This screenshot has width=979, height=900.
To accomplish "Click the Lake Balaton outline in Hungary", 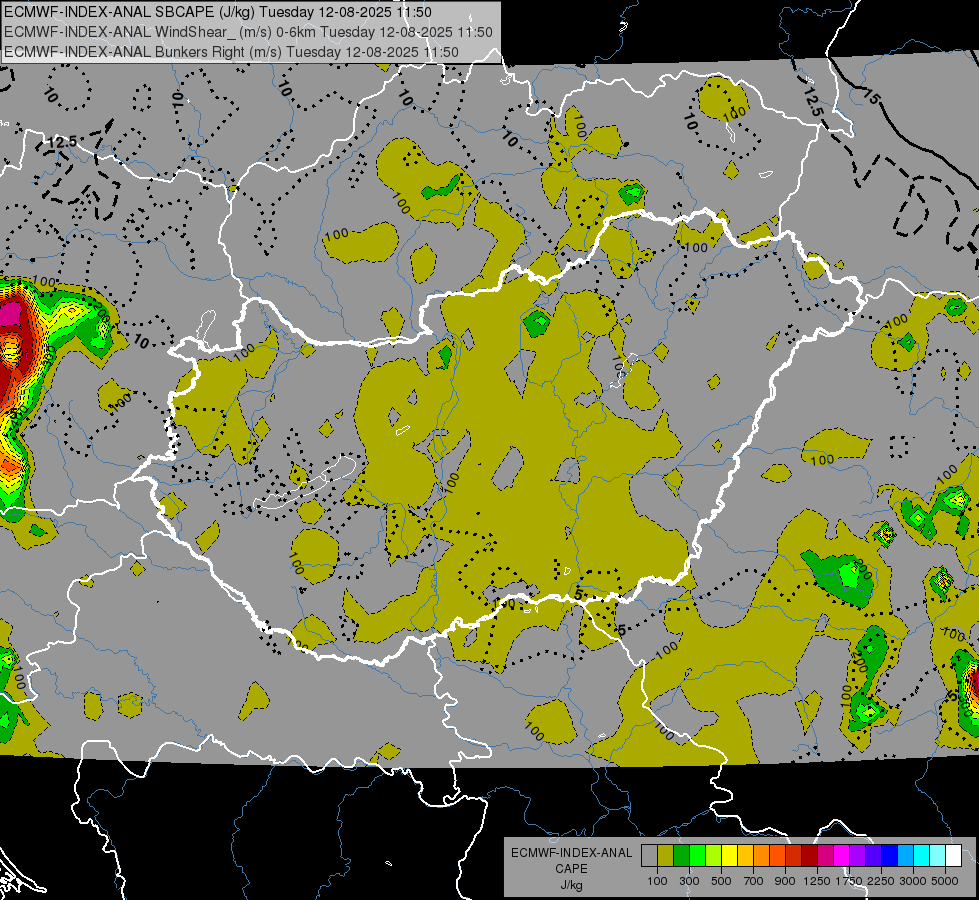I will click(306, 484).
